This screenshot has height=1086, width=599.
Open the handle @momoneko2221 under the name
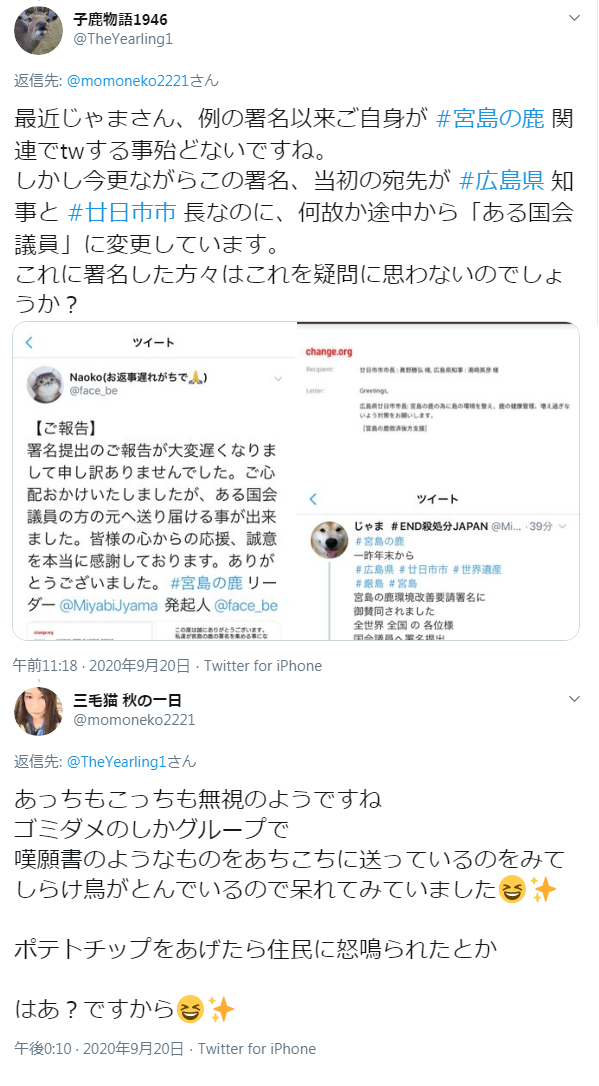pyautogui.click(x=134, y=720)
